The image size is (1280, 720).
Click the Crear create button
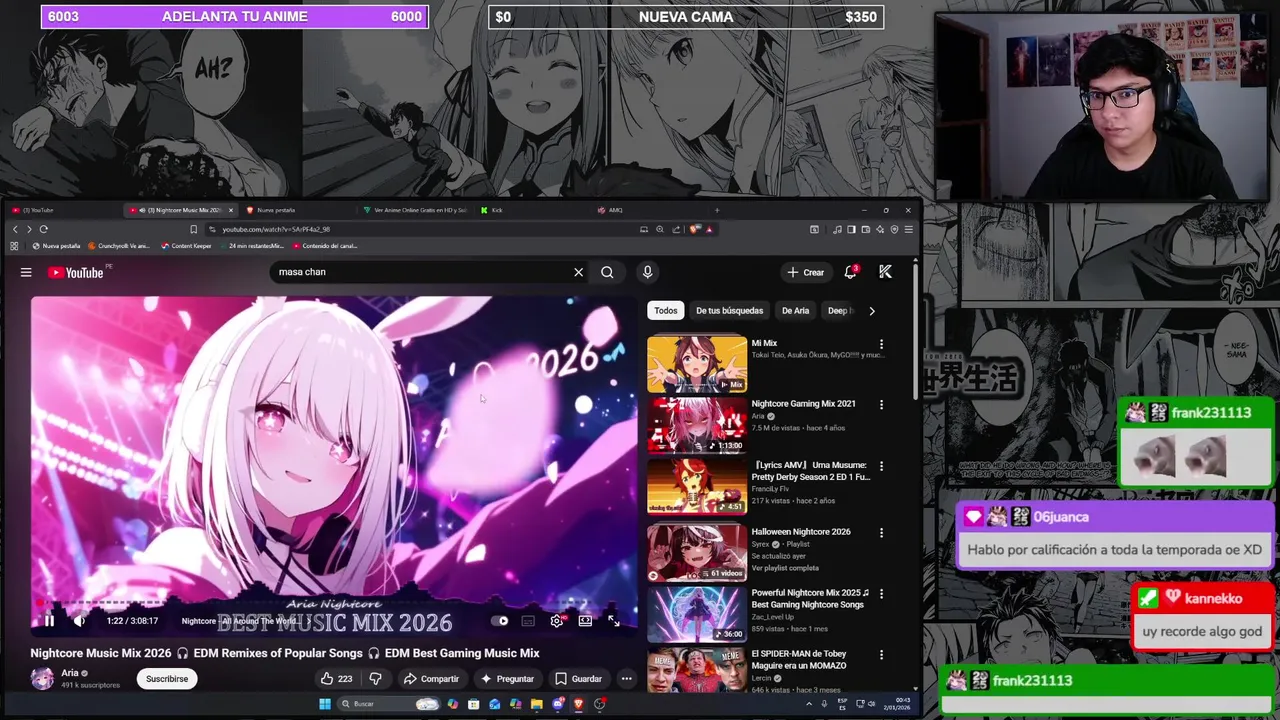pos(805,272)
